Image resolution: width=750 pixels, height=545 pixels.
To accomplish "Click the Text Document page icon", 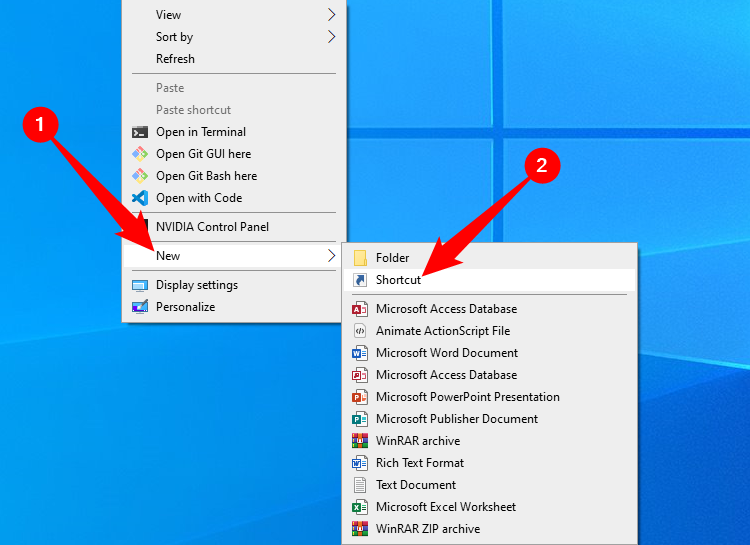I will click(360, 485).
